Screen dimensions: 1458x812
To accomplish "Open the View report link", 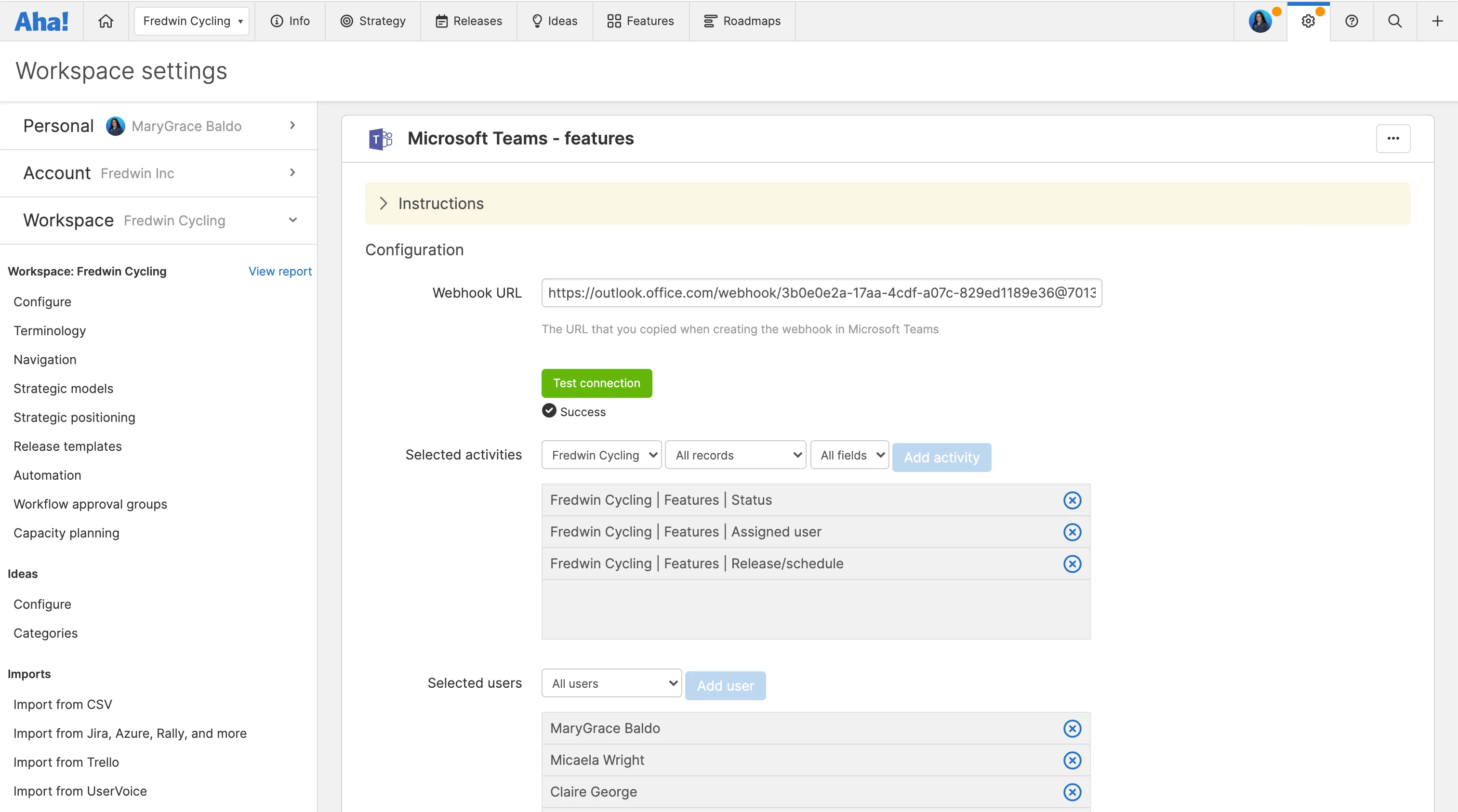I will [279, 271].
